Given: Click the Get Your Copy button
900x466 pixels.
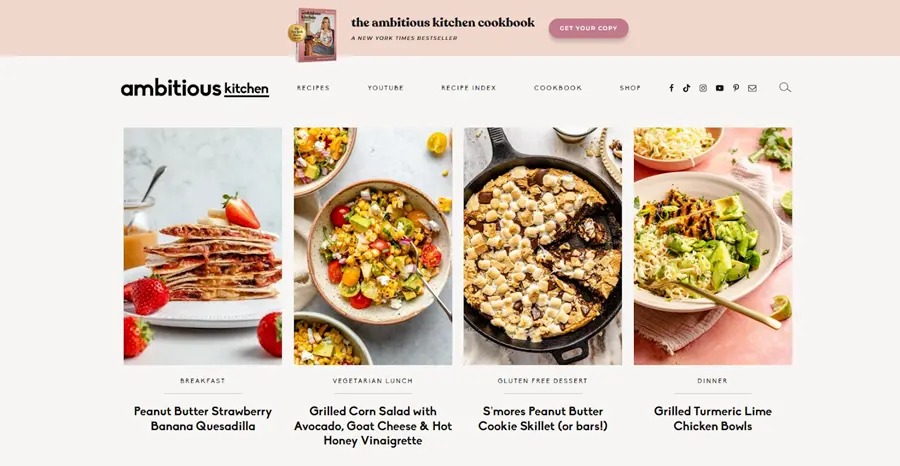Looking at the screenshot, I should pyautogui.click(x=588, y=28).
